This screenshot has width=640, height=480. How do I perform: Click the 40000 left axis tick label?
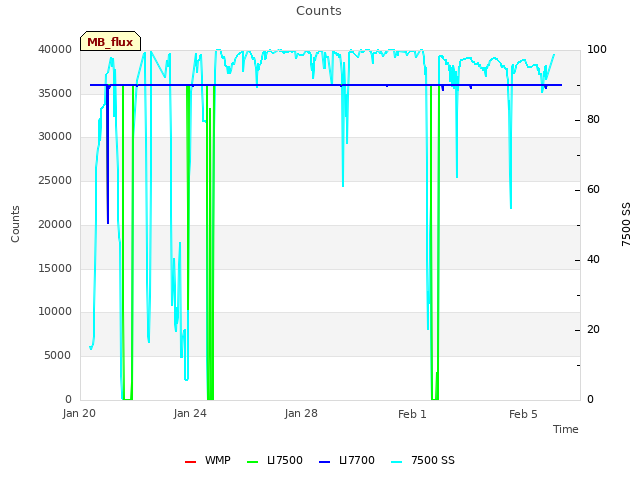(x=55, y=49)
